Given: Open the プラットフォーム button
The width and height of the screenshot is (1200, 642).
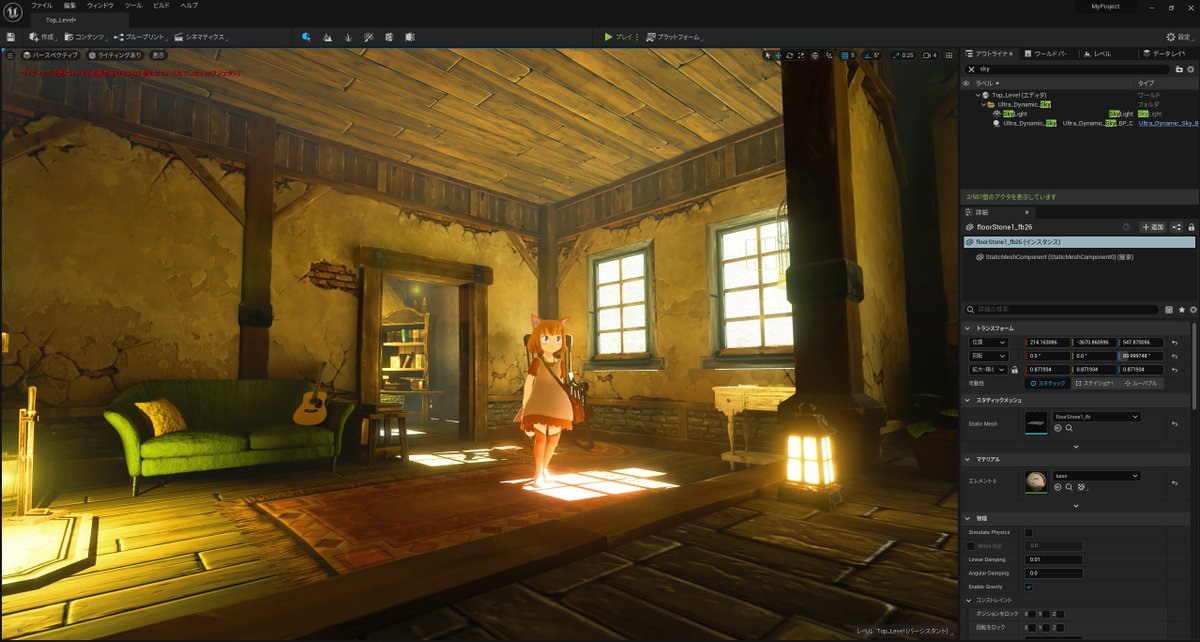Looking at the screenshot, I should (x=675, y=37).
